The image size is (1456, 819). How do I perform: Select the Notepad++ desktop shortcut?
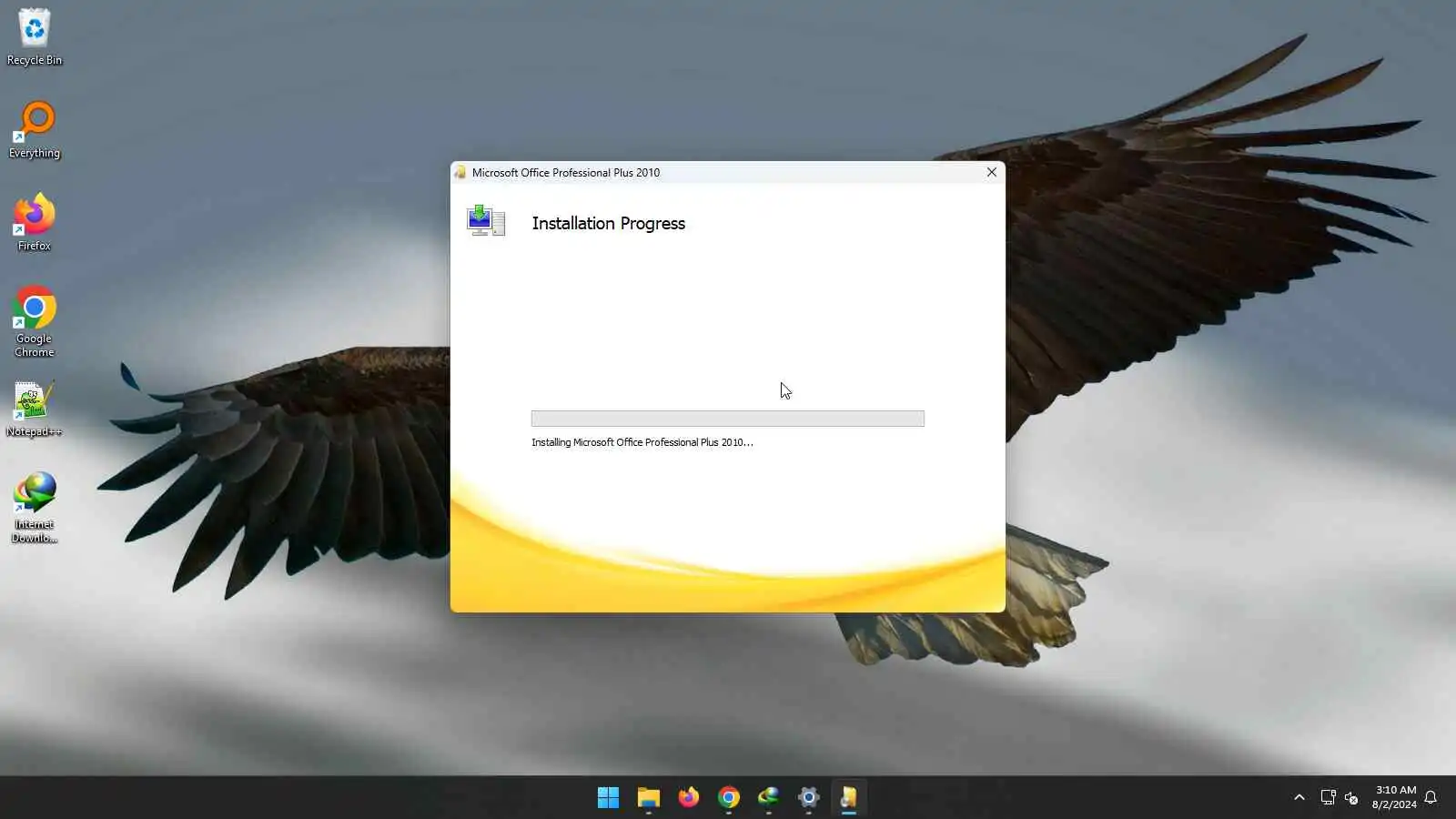click(35, 409)
